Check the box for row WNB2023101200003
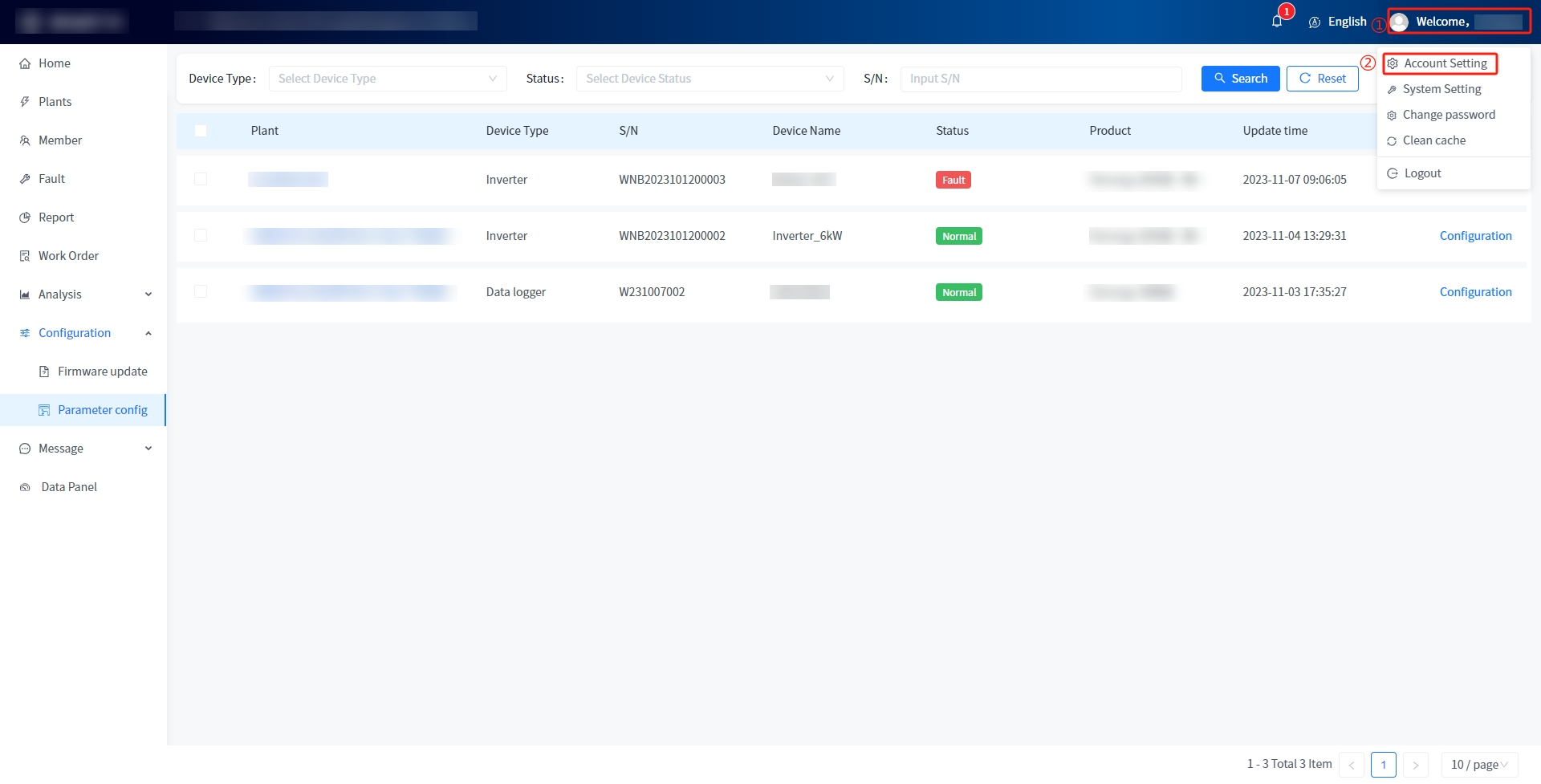 pos(201,179)
